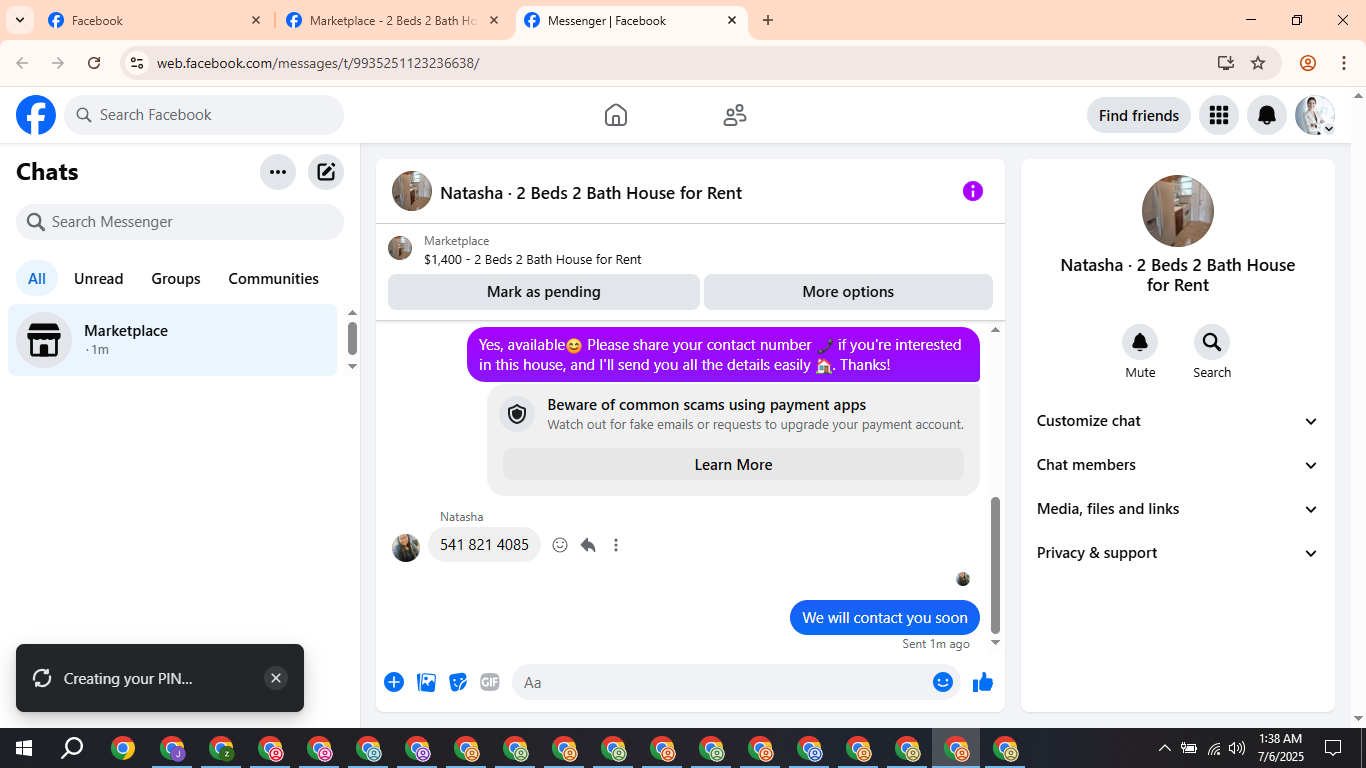Image resolution: width=1366 pixels, height=768 pixels.
Task: Open the Chrome tab search dropdown arrow
Action: point(19,20)
